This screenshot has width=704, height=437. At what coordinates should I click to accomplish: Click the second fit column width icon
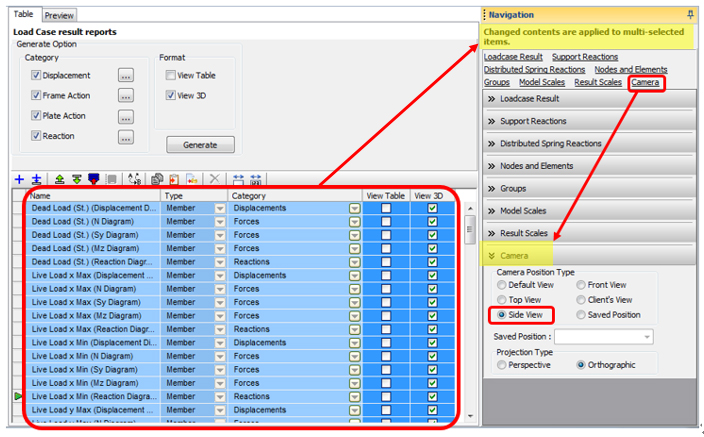pos(255,180)
